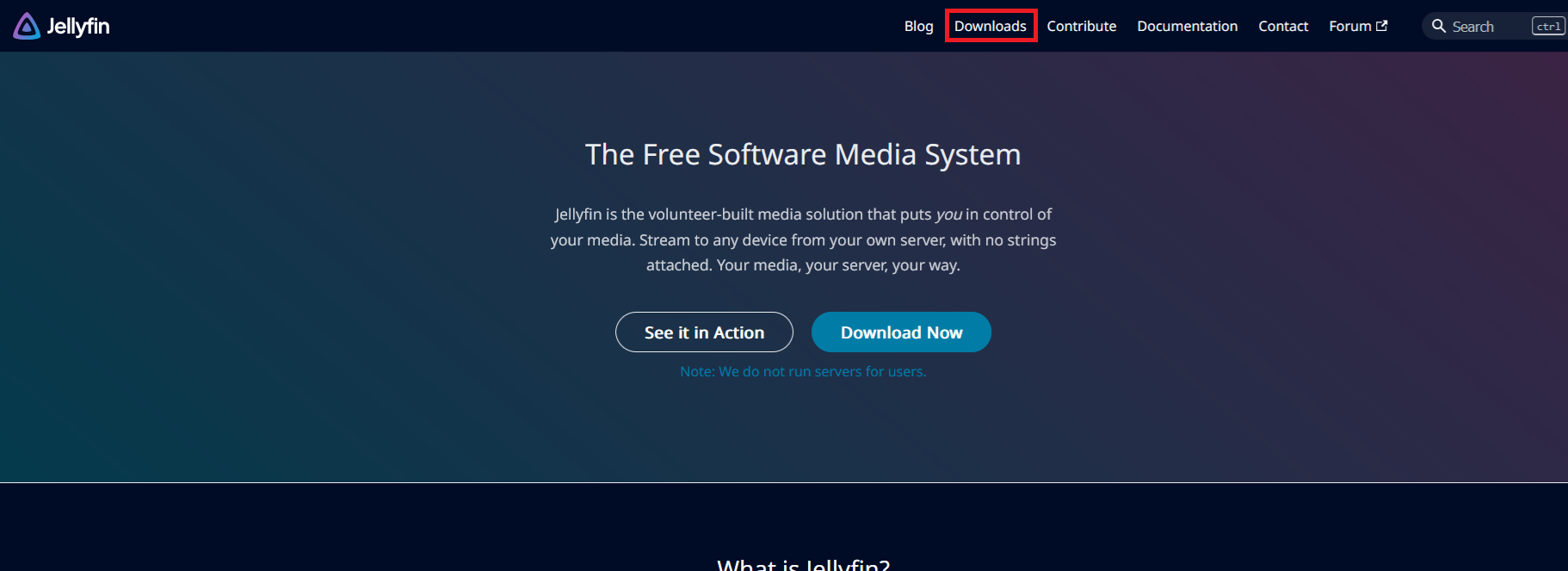Click the Jellyfin triangle logo icon
Viewport: 1568px width, 571px height.
27,27
